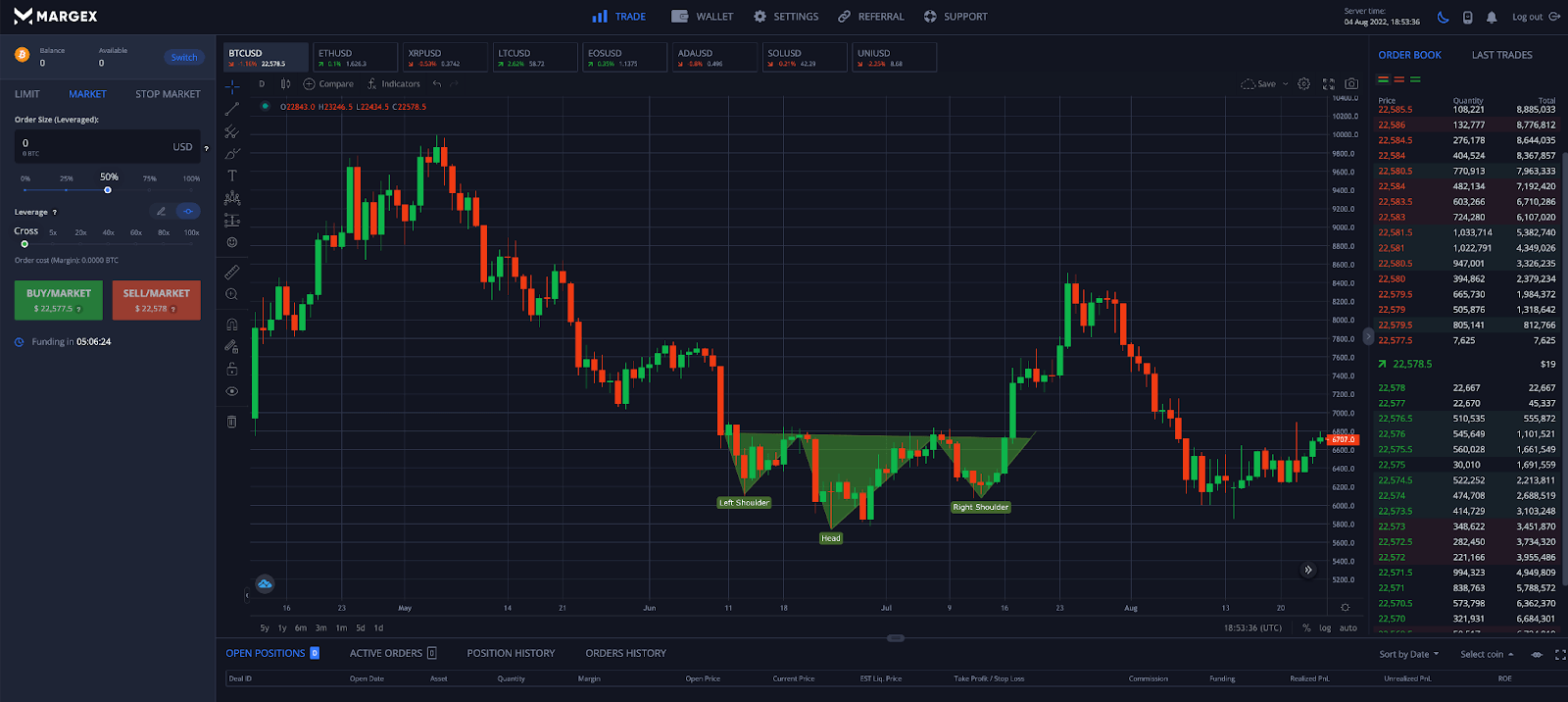Delete drawings with the trash icon
Image resolution: width=1568 pixels, height=702 pixels.
[x=232, y=422]
